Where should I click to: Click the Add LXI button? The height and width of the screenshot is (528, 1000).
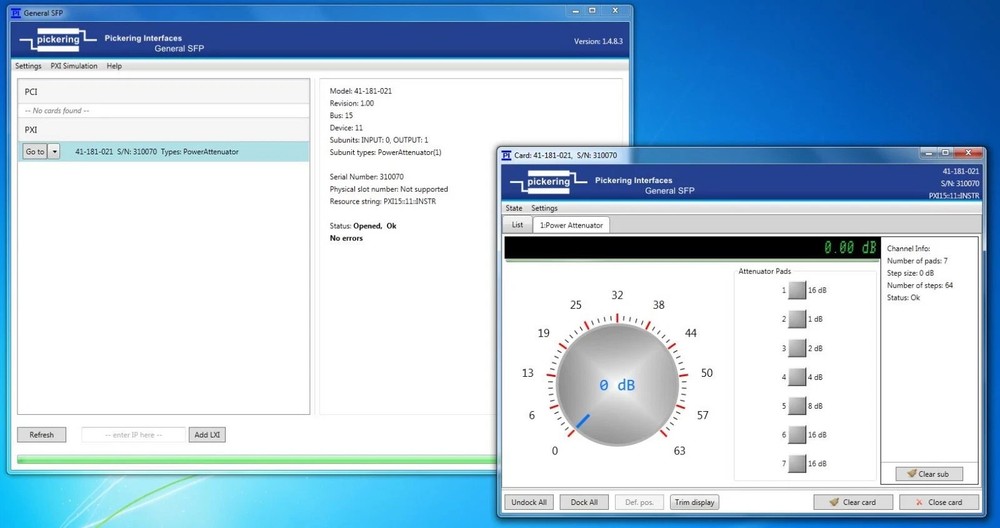coord(207,435)
